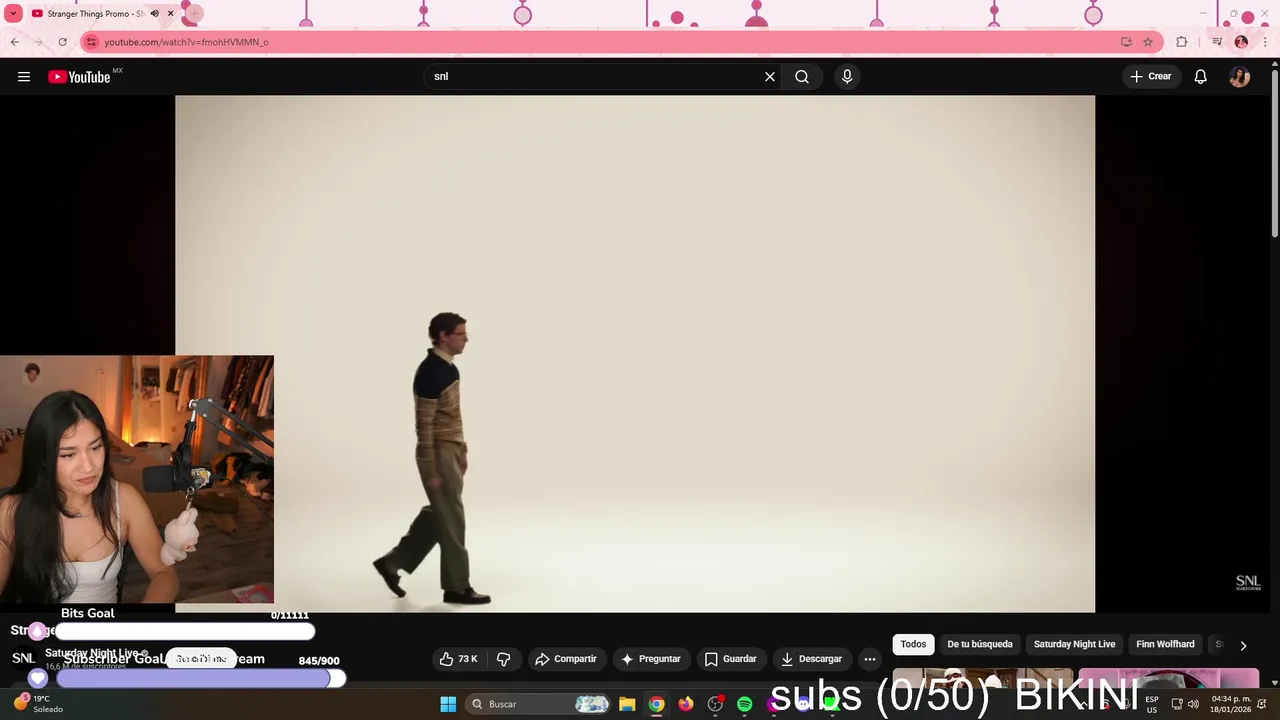Click the magnifier search button
1280x720 pixels.
tap(802, 77)
